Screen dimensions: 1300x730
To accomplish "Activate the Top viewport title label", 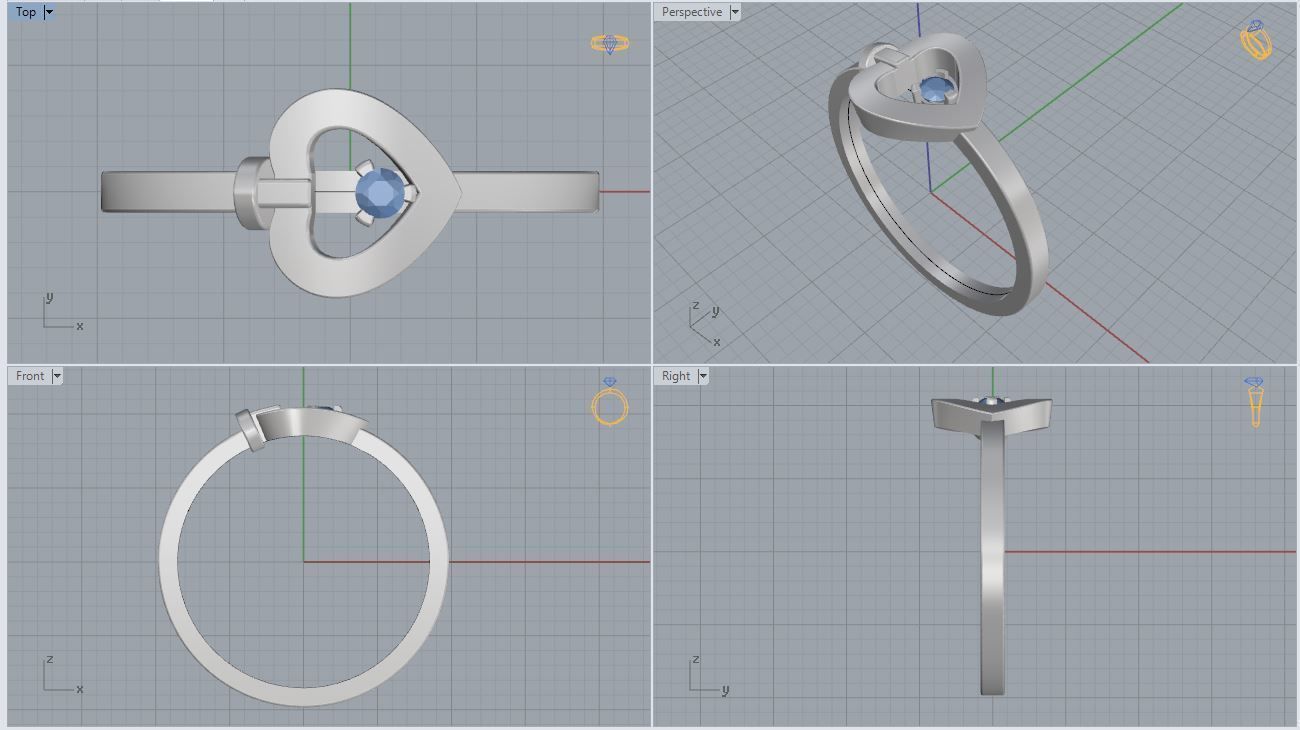I will point(26,12).
